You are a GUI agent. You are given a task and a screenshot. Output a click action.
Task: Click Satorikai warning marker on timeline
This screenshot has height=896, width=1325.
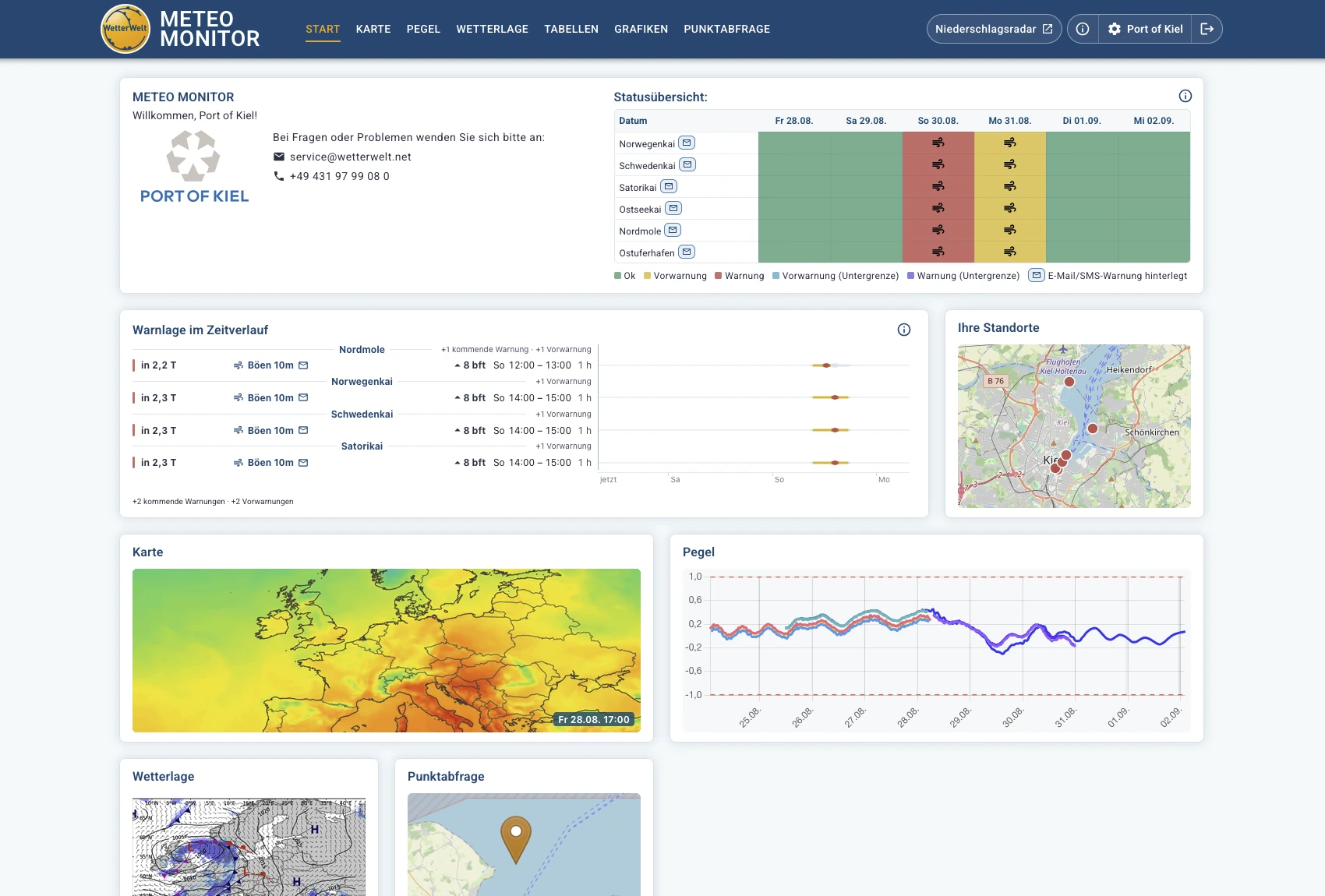point(834,463)
